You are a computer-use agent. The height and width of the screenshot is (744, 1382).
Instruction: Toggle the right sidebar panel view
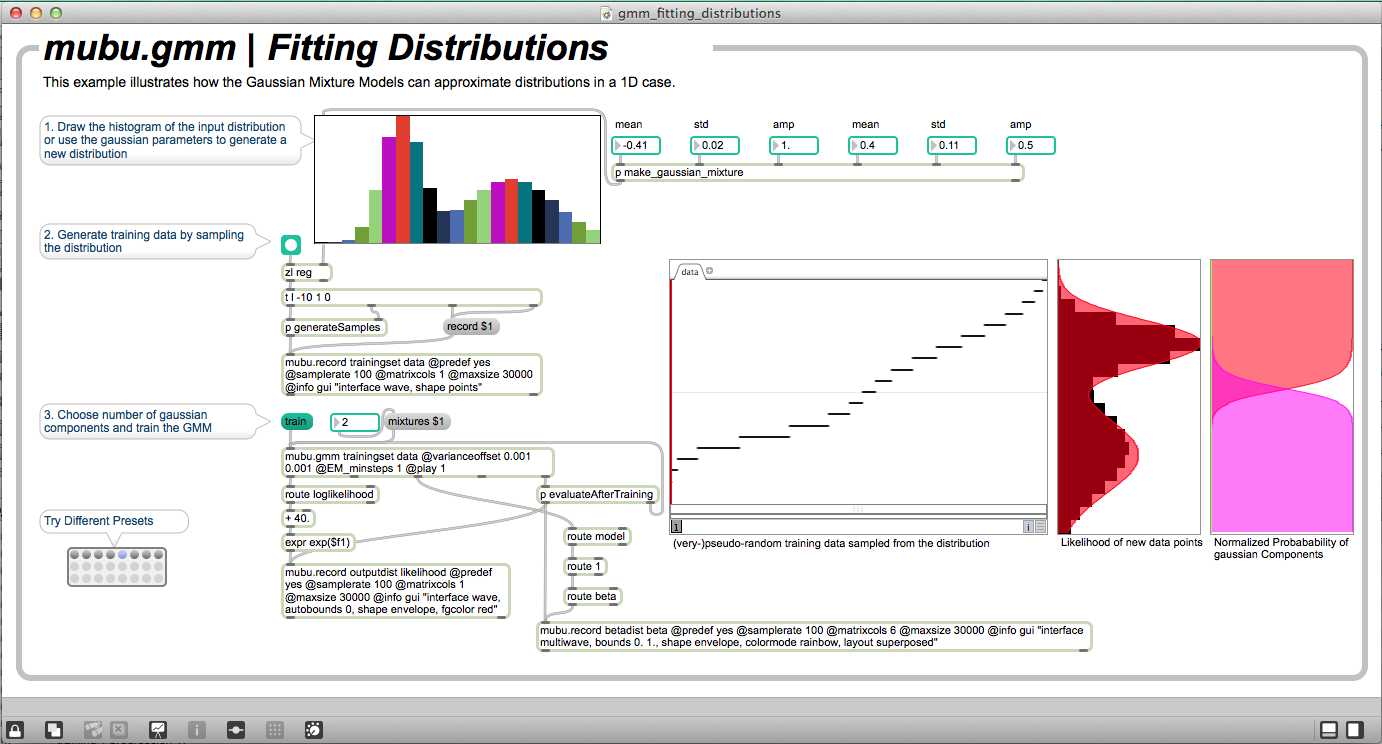[1354, 730]
